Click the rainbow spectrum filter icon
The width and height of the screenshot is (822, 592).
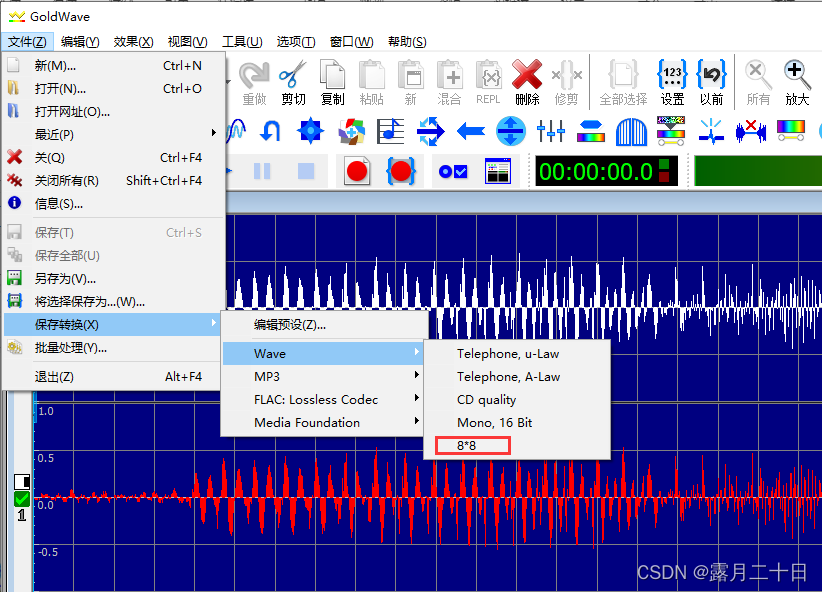[791, 131]
